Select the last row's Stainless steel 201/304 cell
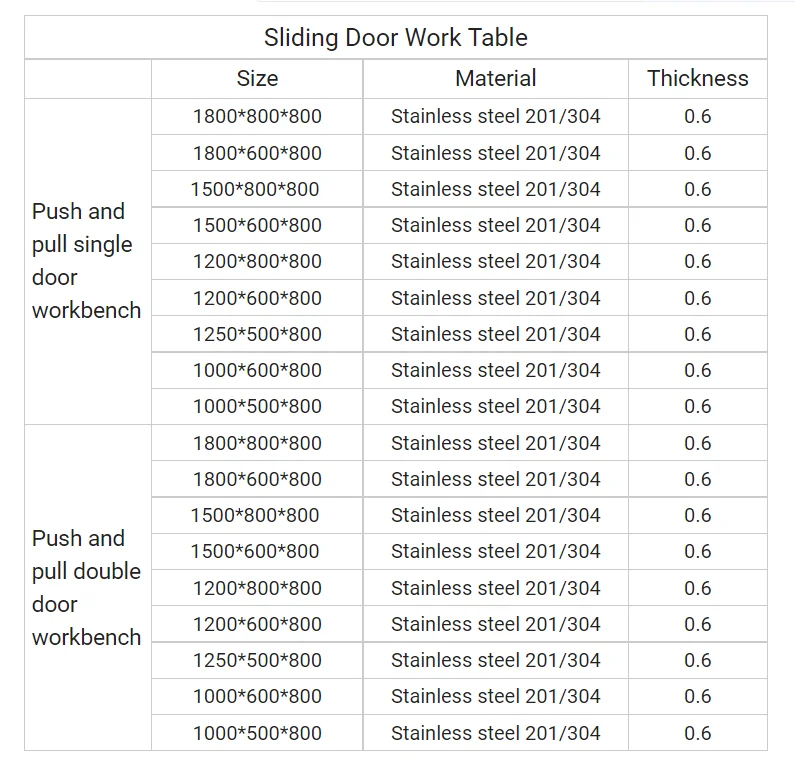This screenshot has width=795, height=771. click(x=495, y=733)
